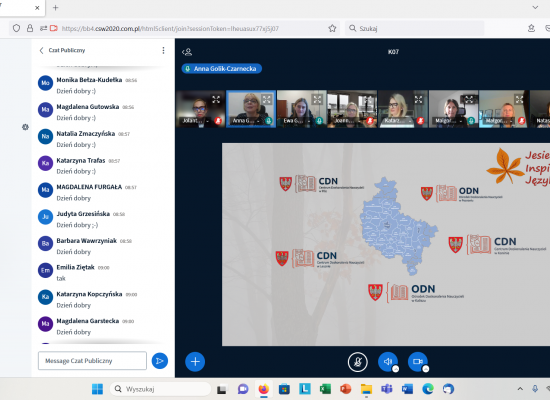Click into Message Czat Publiczny field
This screenshot has height=400, width=550.
pos(92,361)
